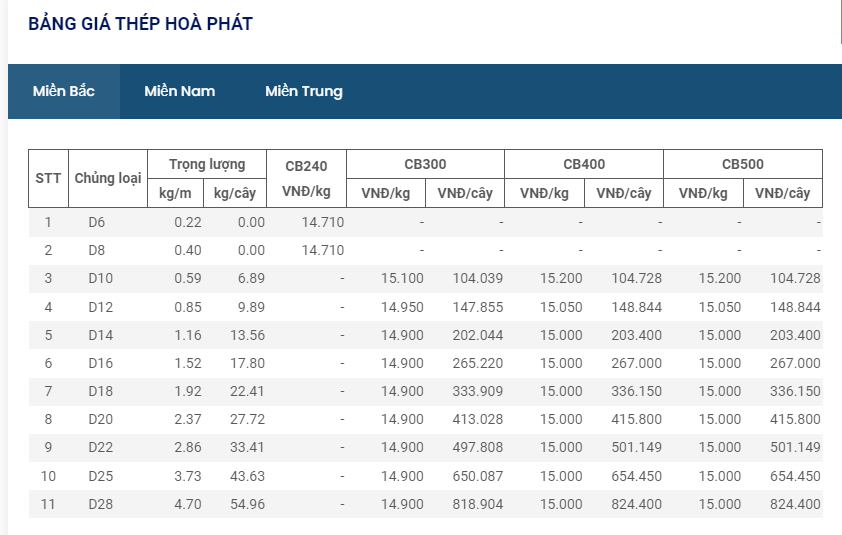Click the 43.63 kg/cây weight value

(x=248, y=476)
